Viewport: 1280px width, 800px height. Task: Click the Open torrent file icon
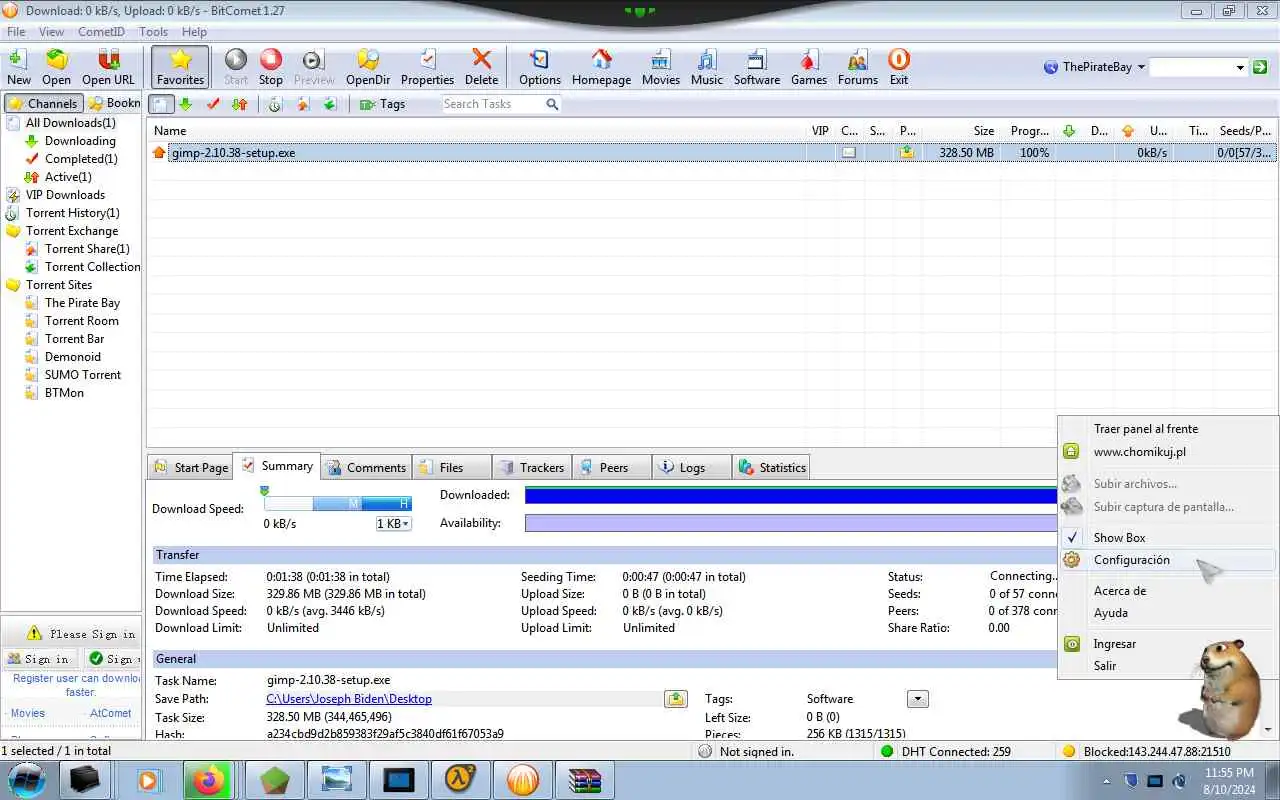(56, 68)
